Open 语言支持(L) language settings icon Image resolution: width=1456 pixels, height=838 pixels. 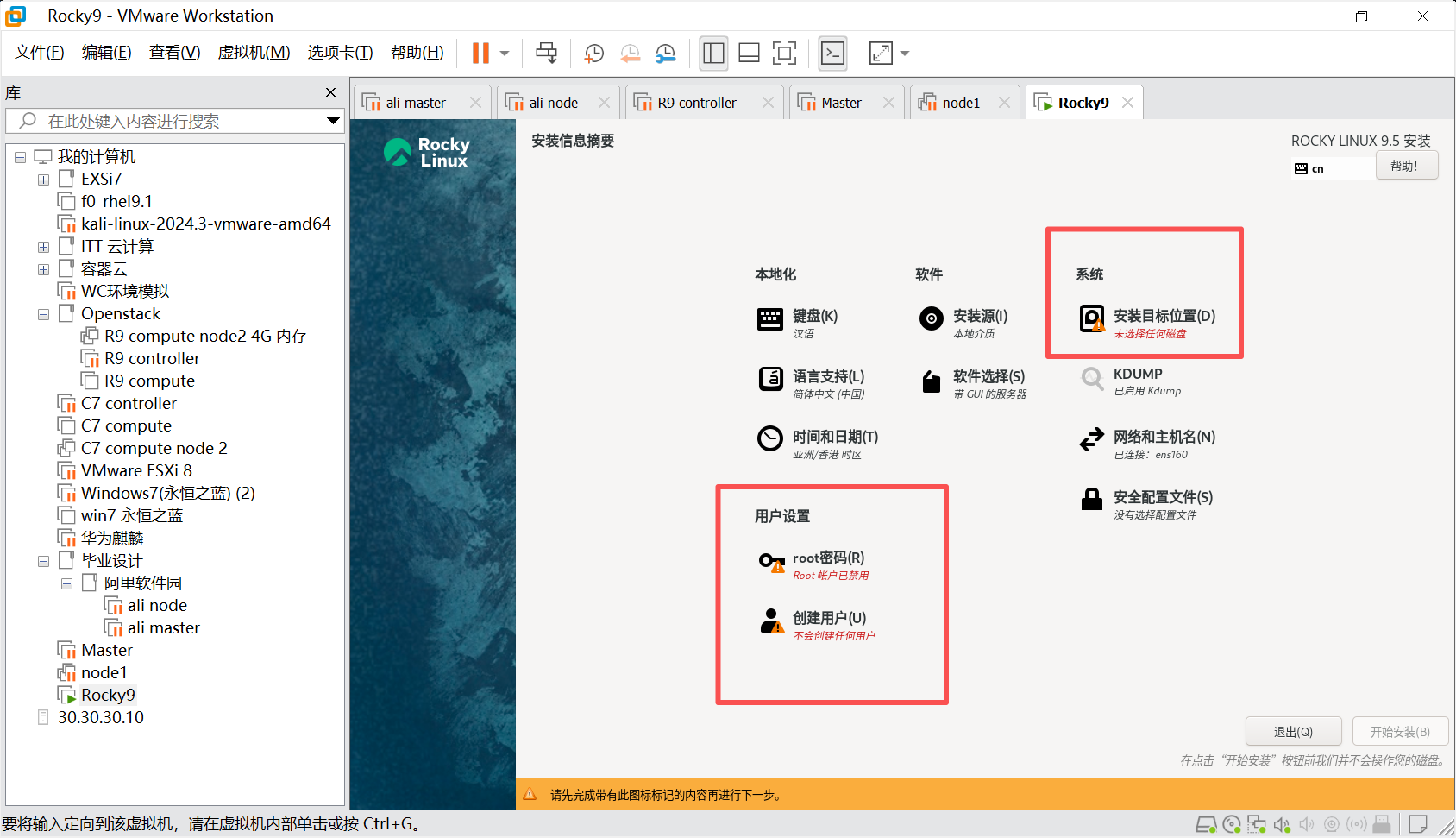tap(770, 379)
